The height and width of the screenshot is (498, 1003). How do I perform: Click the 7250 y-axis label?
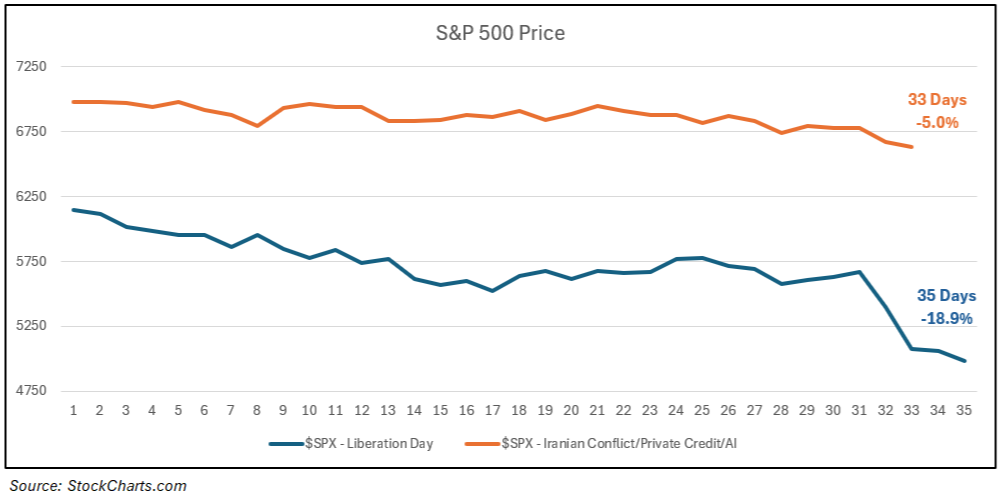click(31, 67)
